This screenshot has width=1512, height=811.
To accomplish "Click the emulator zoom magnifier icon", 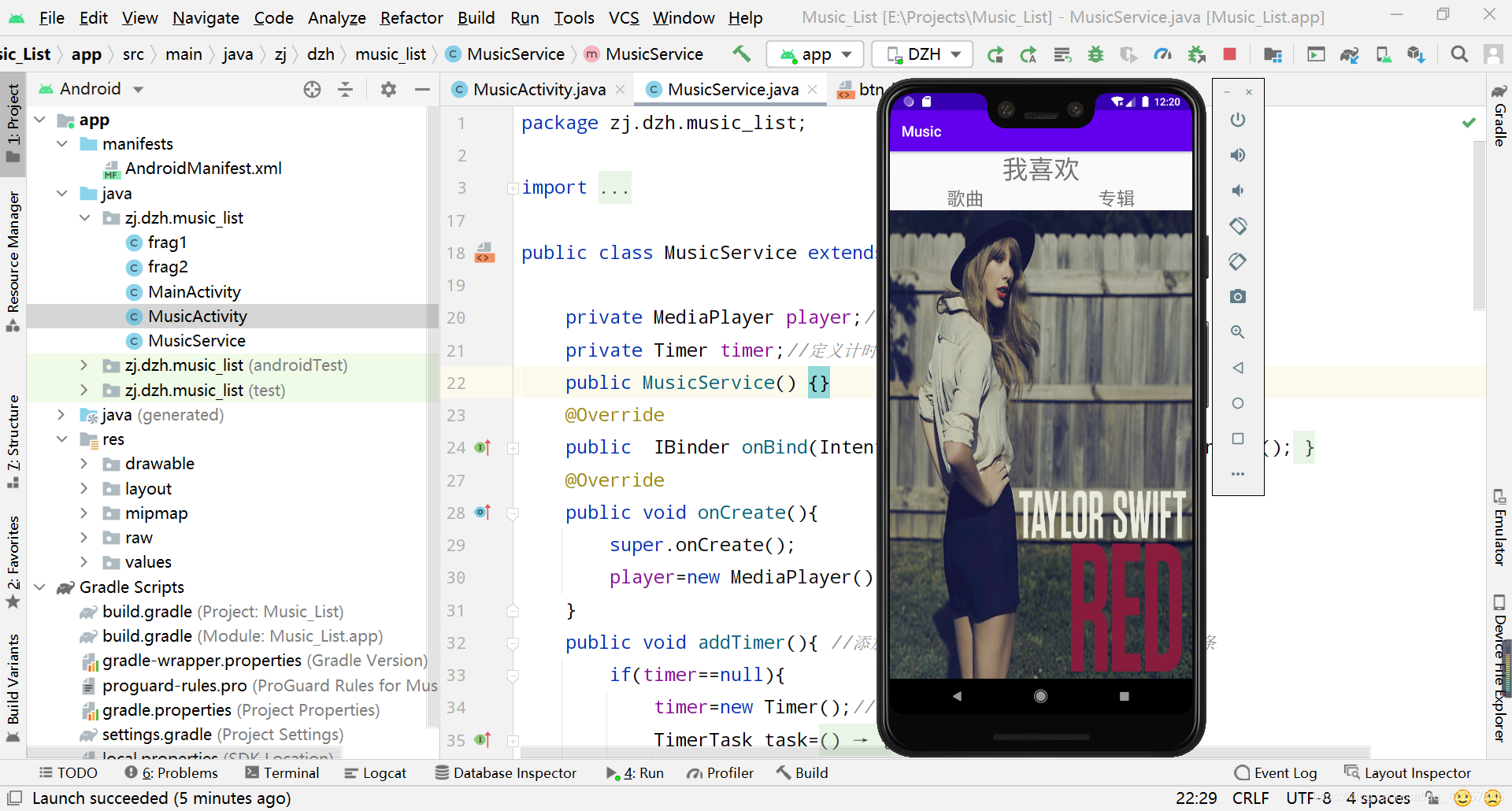I will point(1238,332).
